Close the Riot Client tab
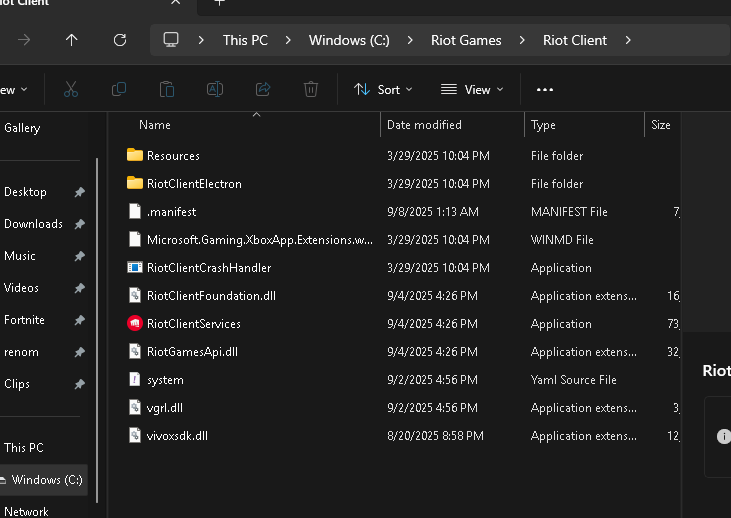 175,2
